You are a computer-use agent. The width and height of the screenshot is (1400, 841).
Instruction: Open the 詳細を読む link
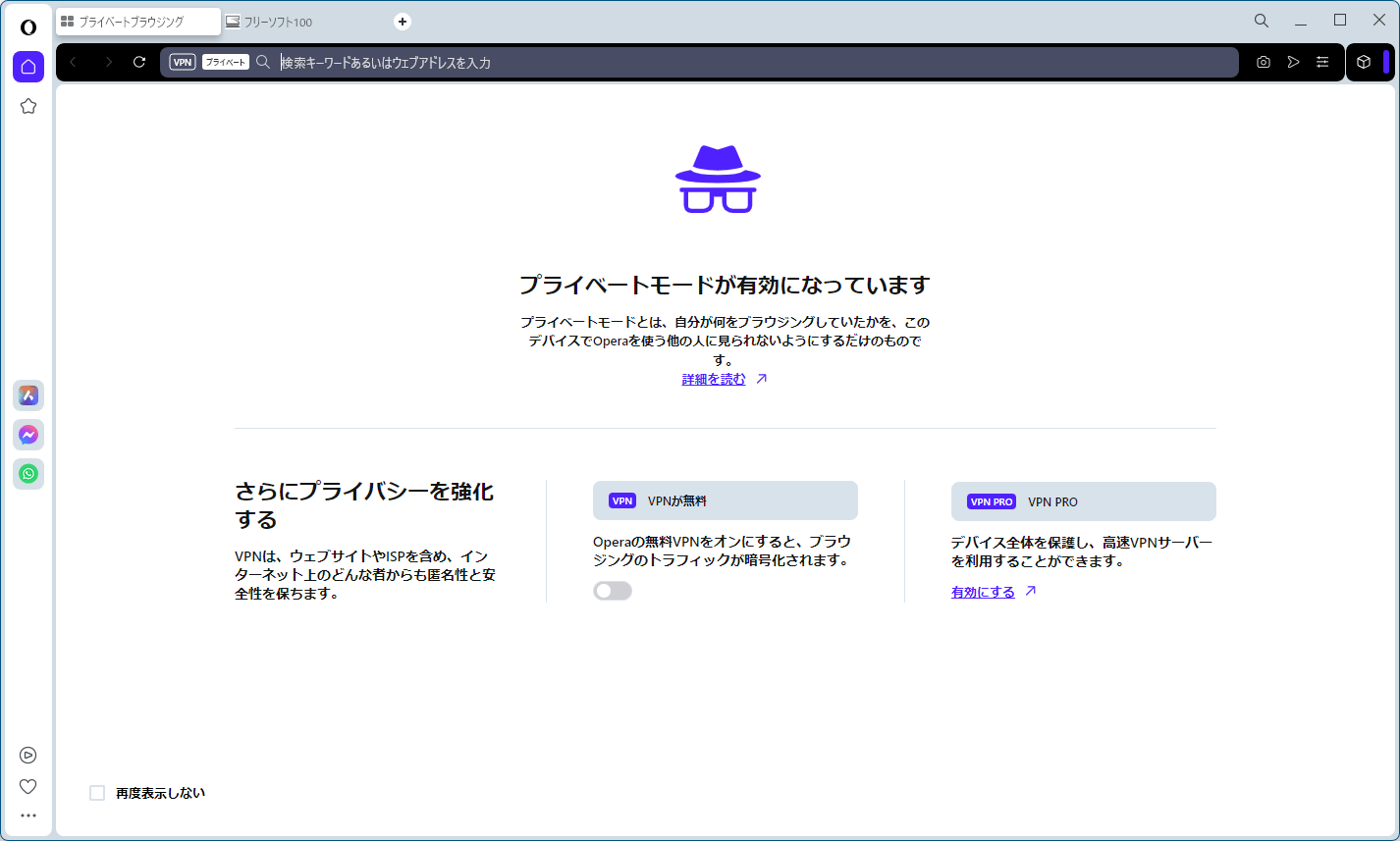(714, 379)
